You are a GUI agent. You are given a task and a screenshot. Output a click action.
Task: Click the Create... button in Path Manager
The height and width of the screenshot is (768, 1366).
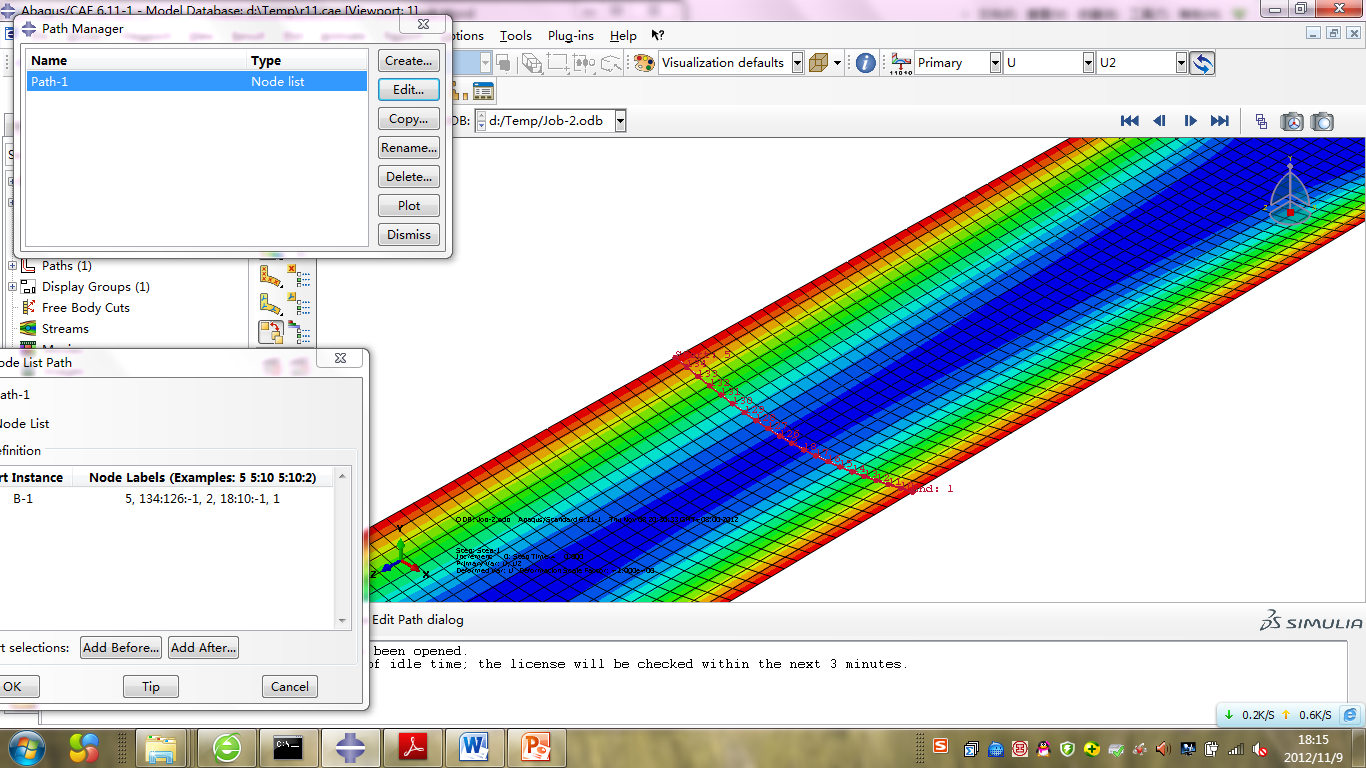click(x=409, y=61)
